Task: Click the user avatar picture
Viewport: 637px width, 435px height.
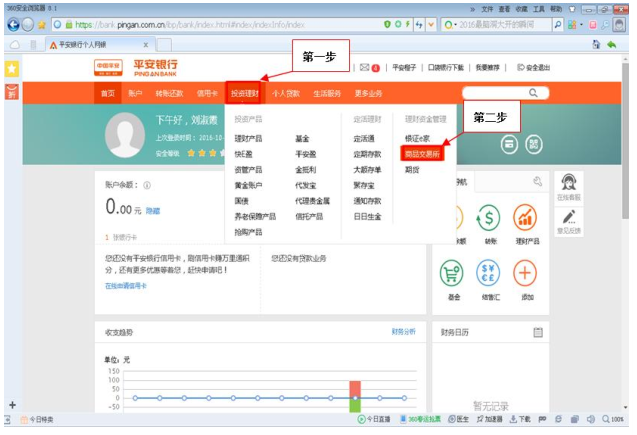Action: click(x=125, y=135)
